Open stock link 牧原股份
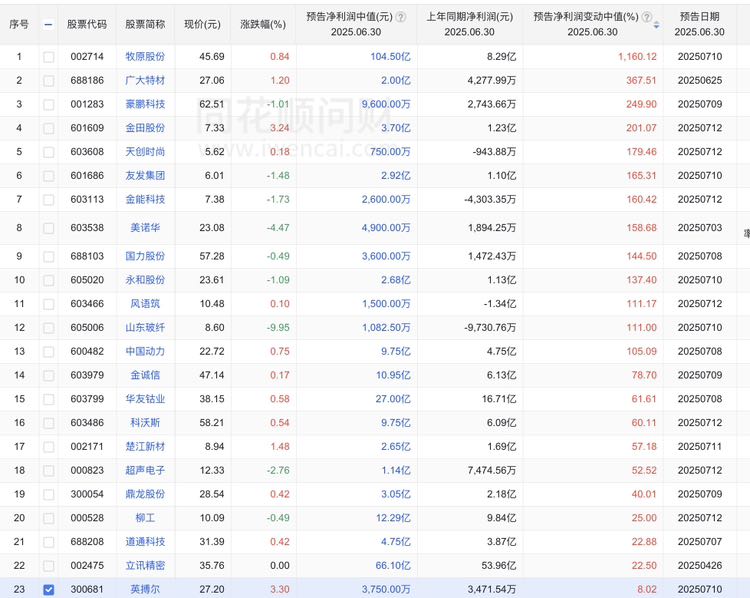 click(145, 56)
